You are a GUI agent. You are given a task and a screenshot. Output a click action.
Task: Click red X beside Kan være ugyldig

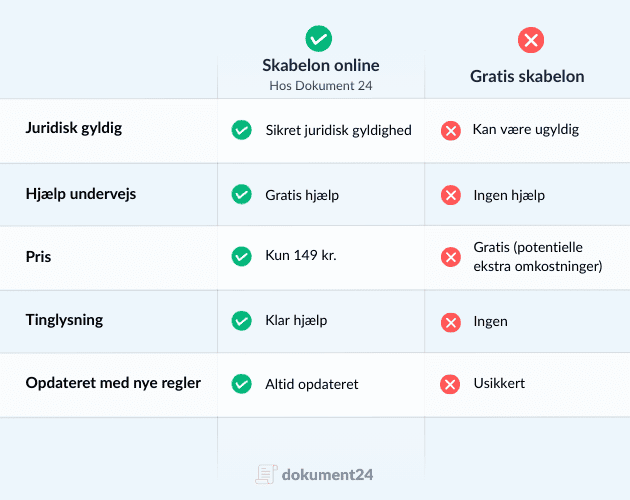[x=451, y=130]
